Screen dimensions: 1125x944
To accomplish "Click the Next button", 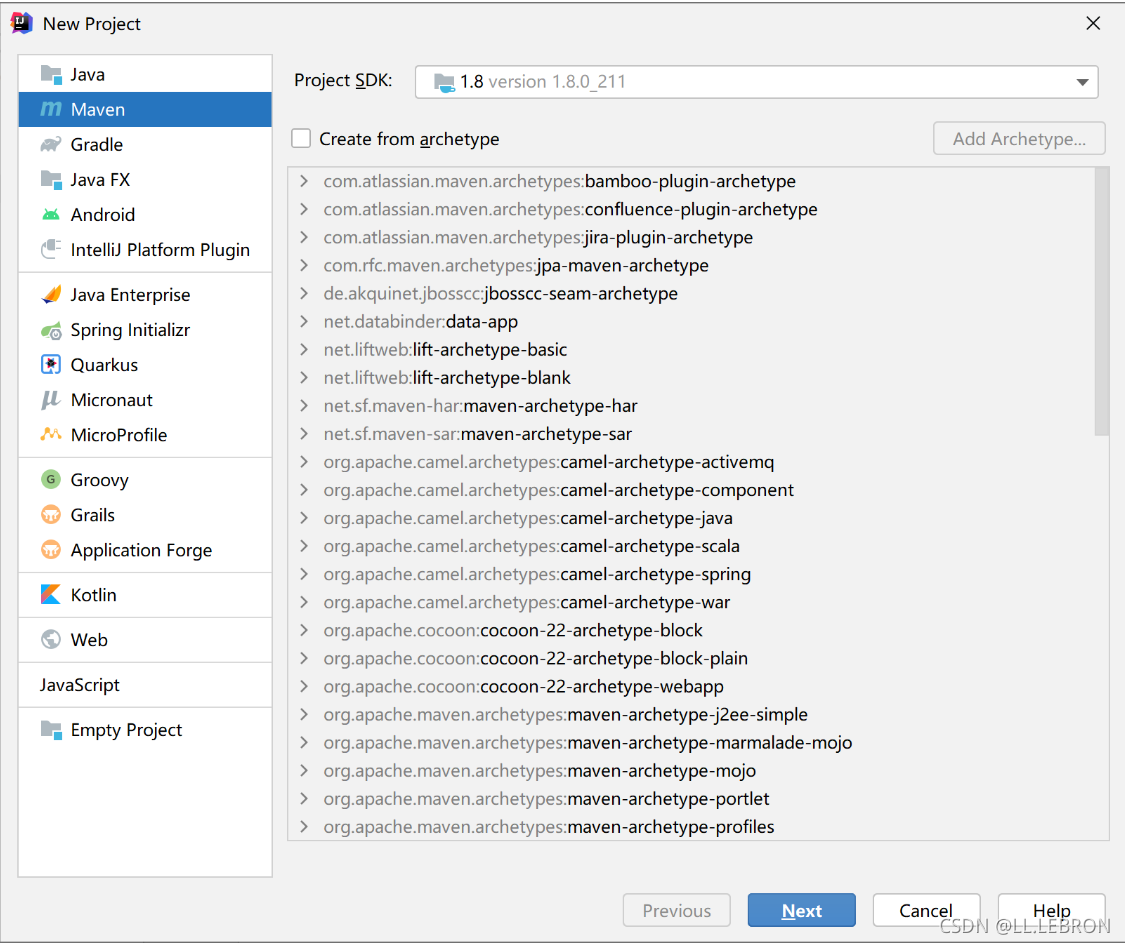I will tap(801, 910).
